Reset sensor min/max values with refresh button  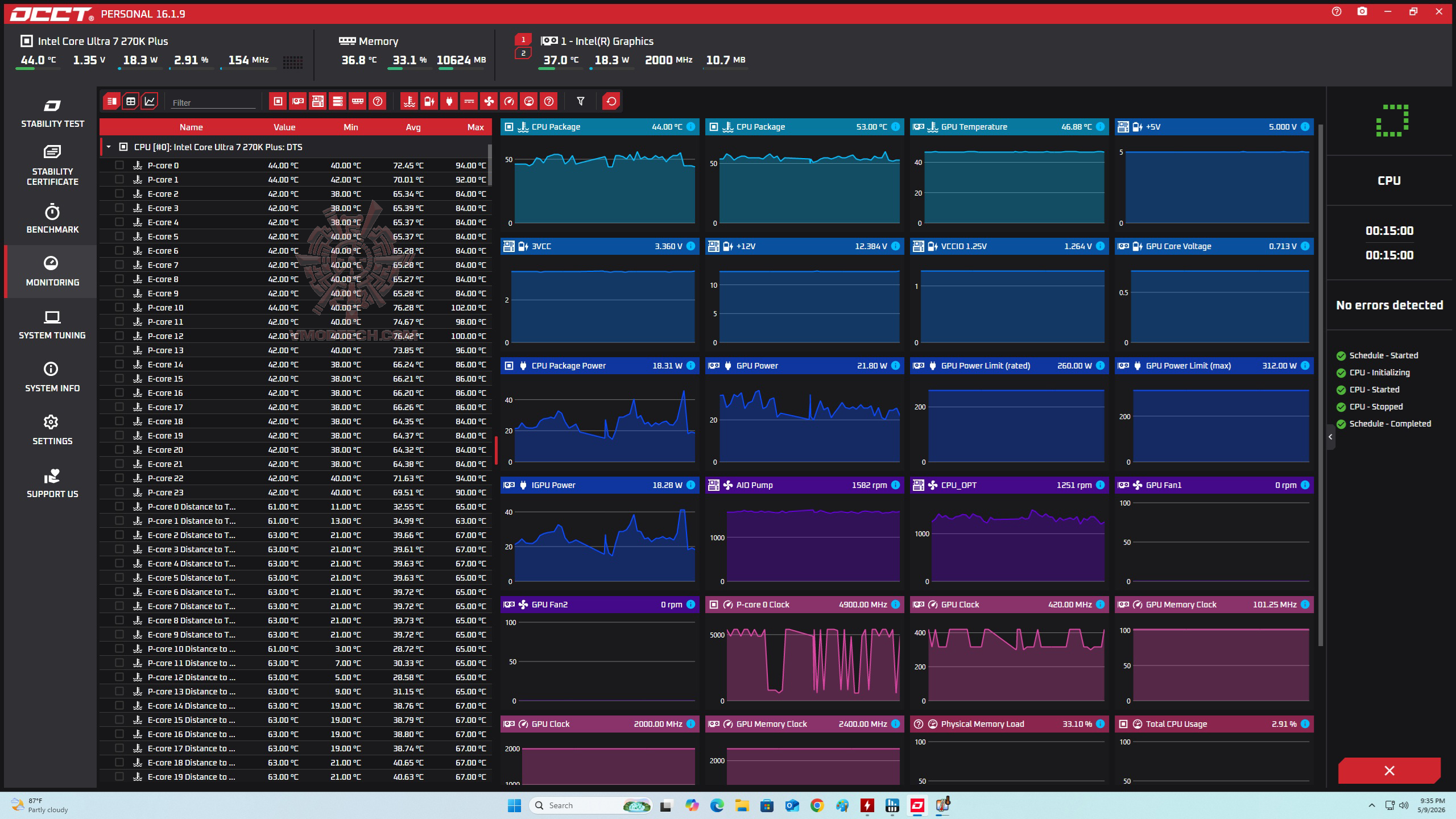tap(611, 101)
